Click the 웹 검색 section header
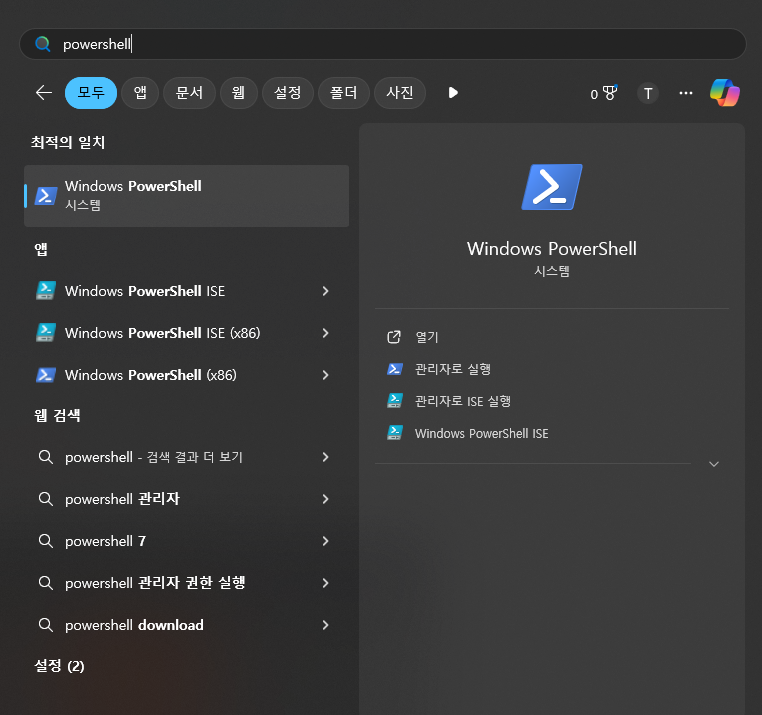The image size is (762, 715). 57,416
